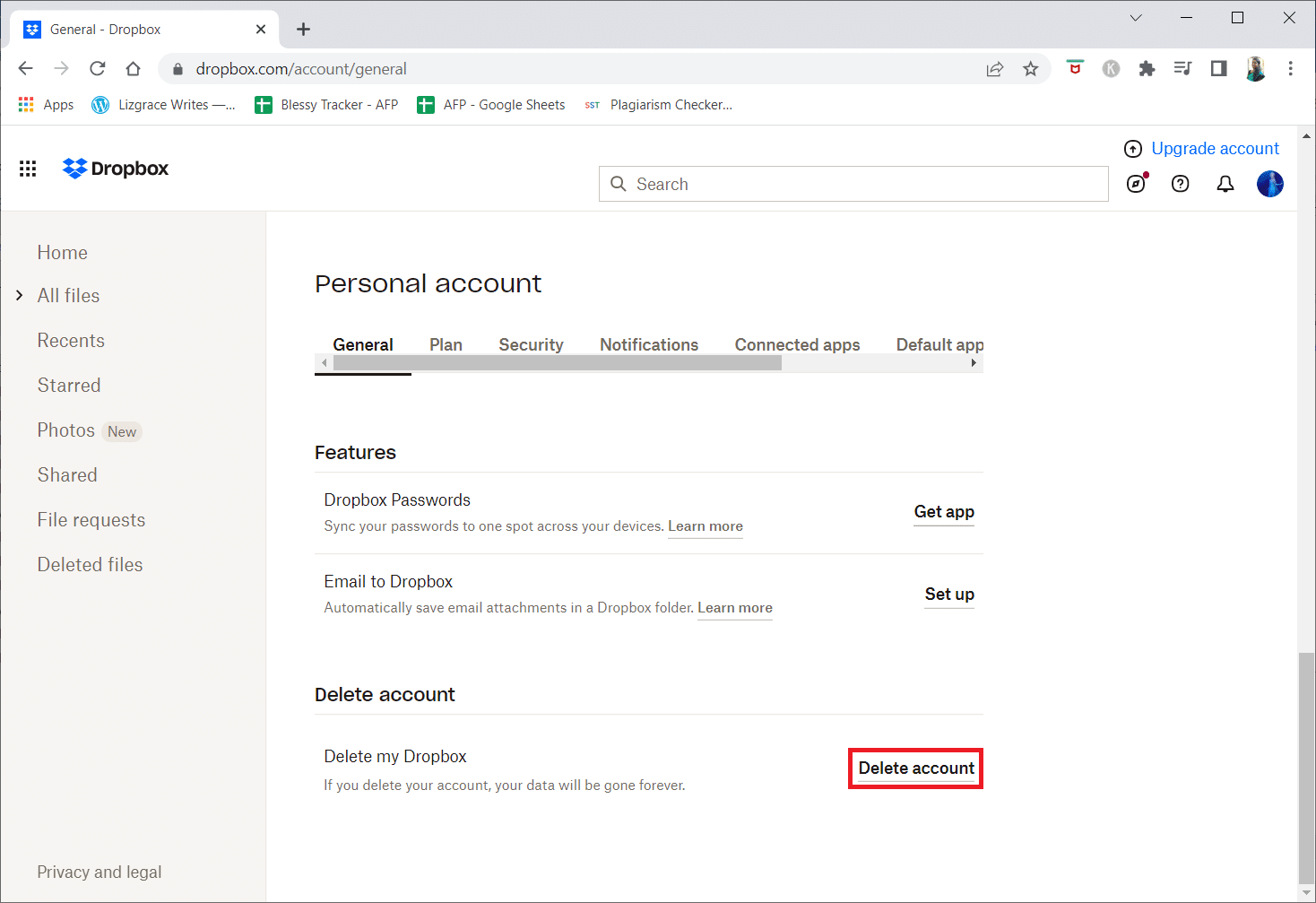Switch to the Default apps tab
1316x903 pixels.
coord(939,345)
